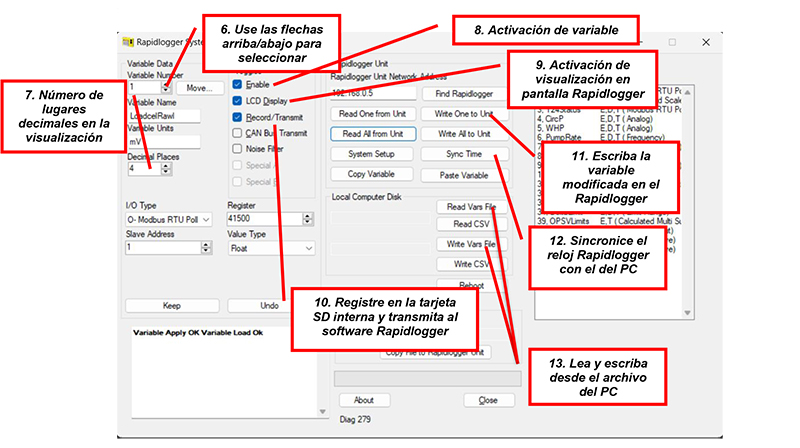
Task: Click the Variable Units field showing mV
Action: point(164,142)
